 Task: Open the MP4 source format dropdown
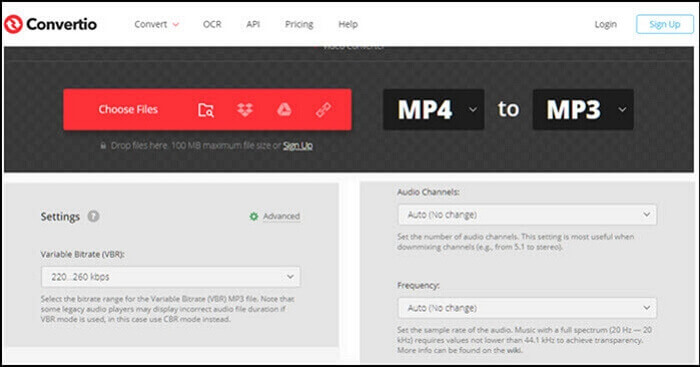pos(433,109)
